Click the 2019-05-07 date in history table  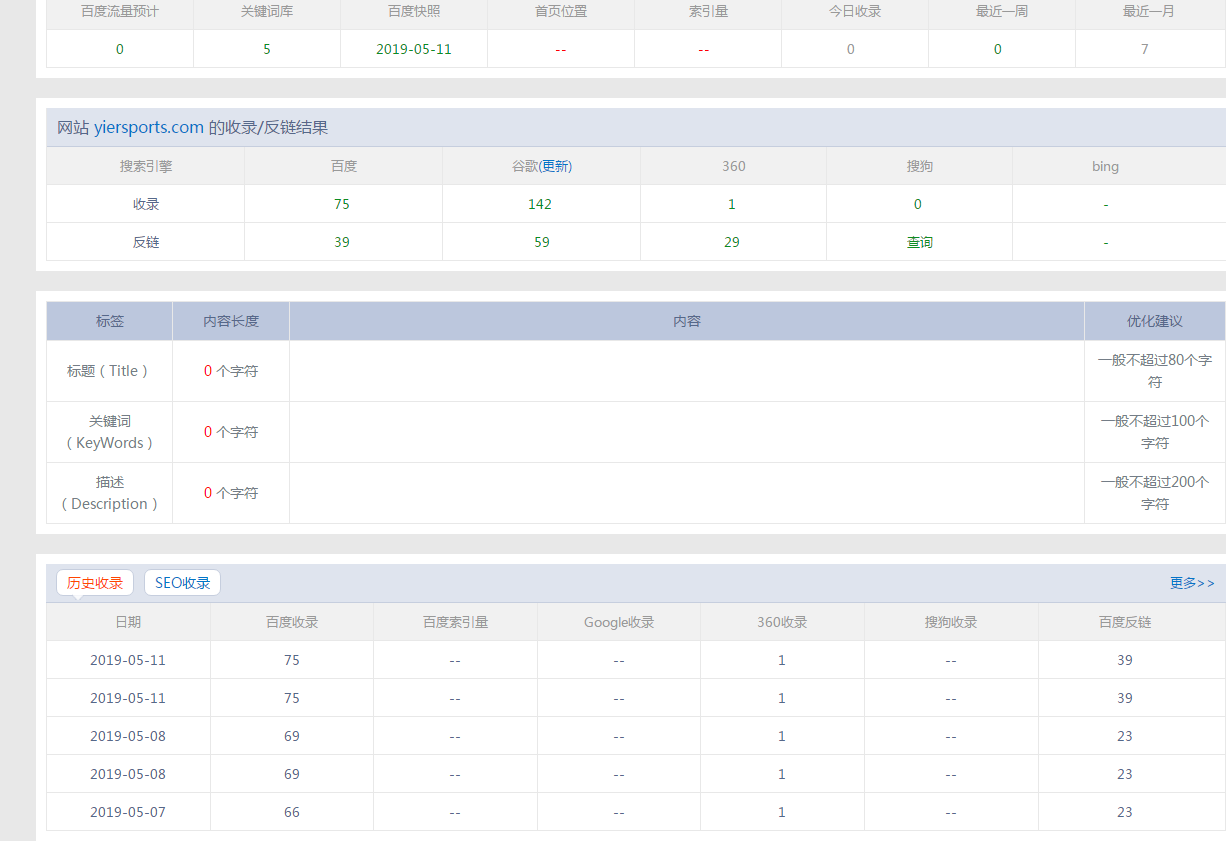point(128,812)
